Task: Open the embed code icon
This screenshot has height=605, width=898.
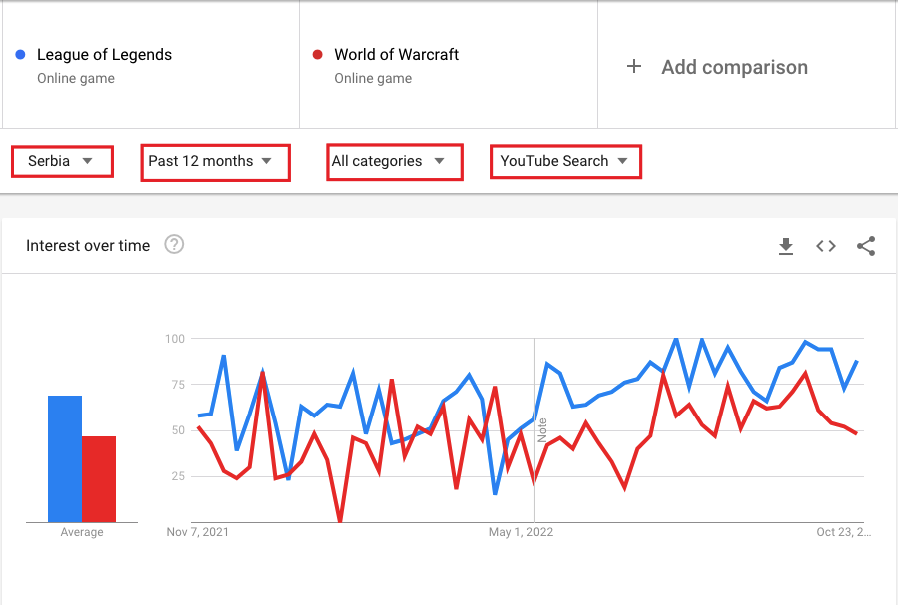Action: coord(826,246)
